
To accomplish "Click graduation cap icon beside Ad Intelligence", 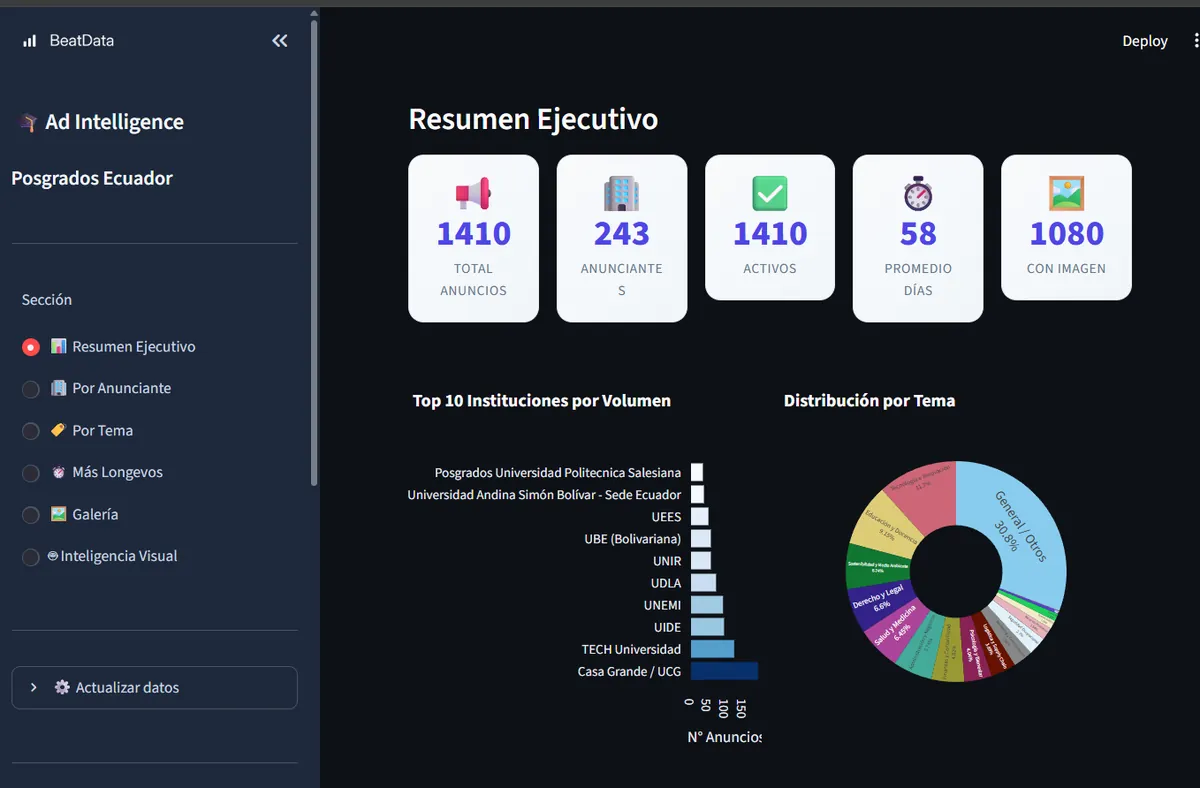I will coord(28,122).
